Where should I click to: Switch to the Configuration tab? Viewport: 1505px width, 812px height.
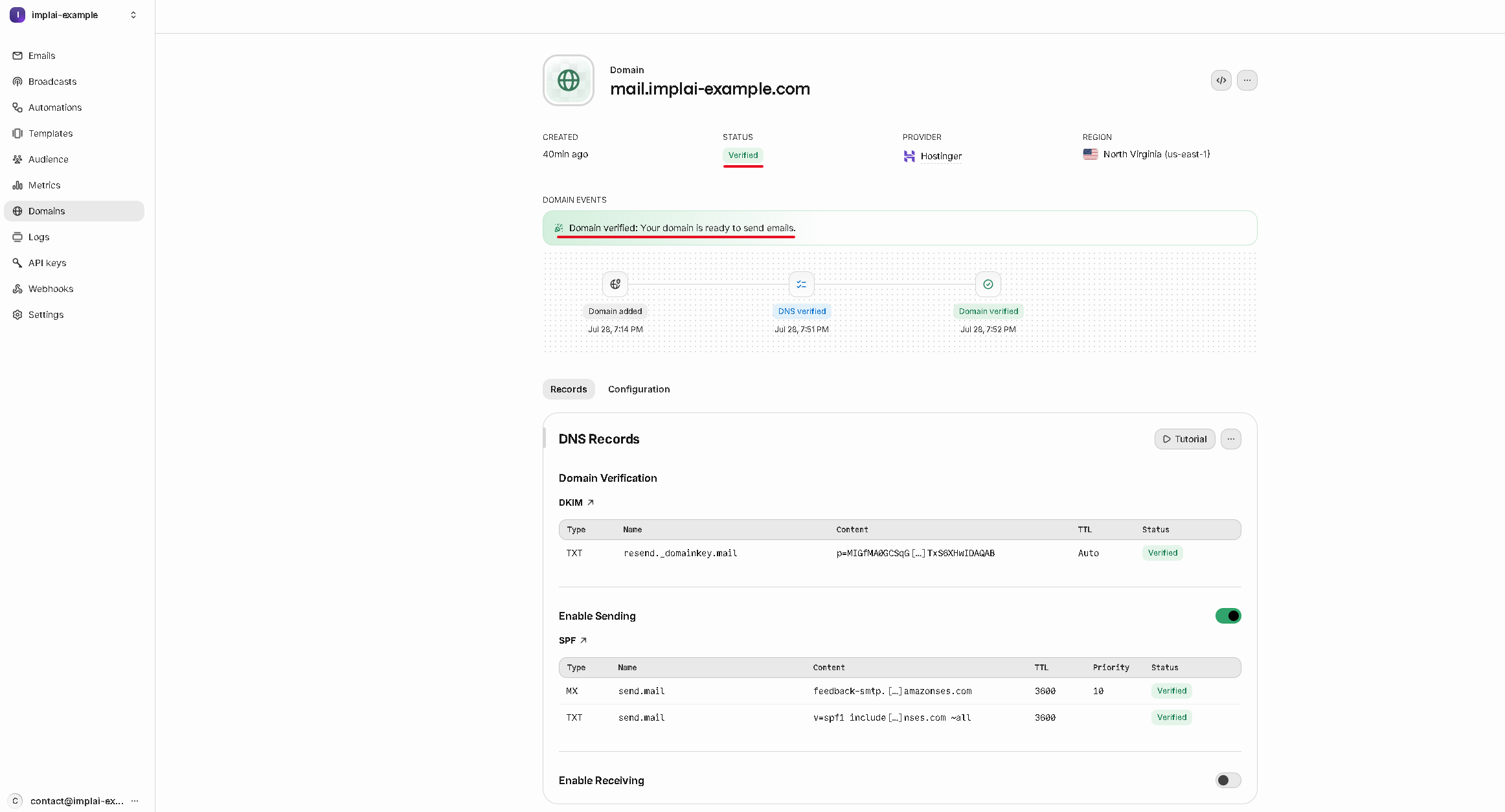pos(639,389)
